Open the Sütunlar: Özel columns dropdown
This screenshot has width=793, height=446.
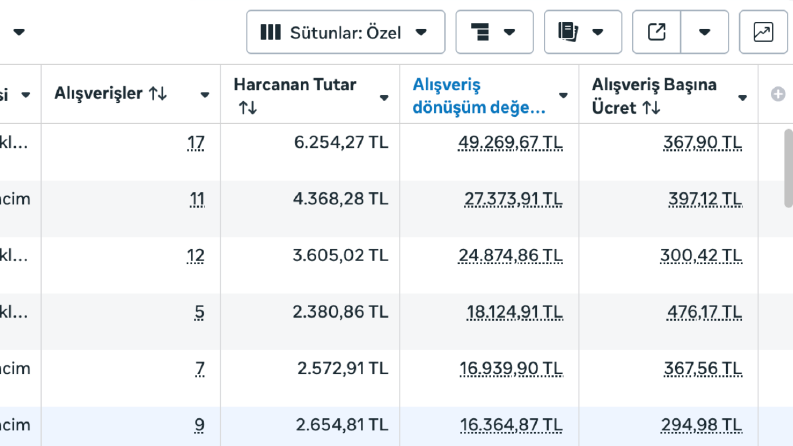pyautogui.click(x=345, y=32)
